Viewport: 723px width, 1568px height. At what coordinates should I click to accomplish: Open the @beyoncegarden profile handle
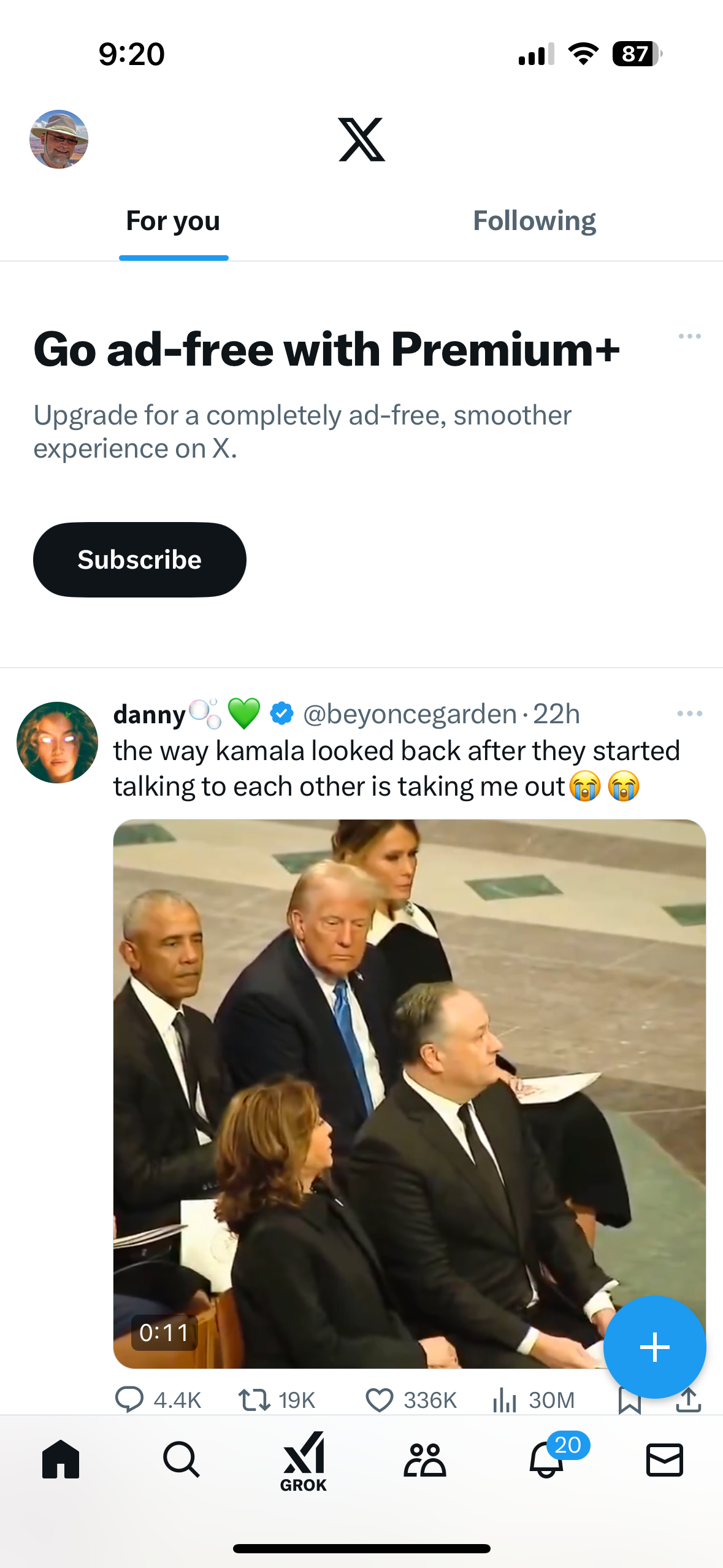pos(410,714)
